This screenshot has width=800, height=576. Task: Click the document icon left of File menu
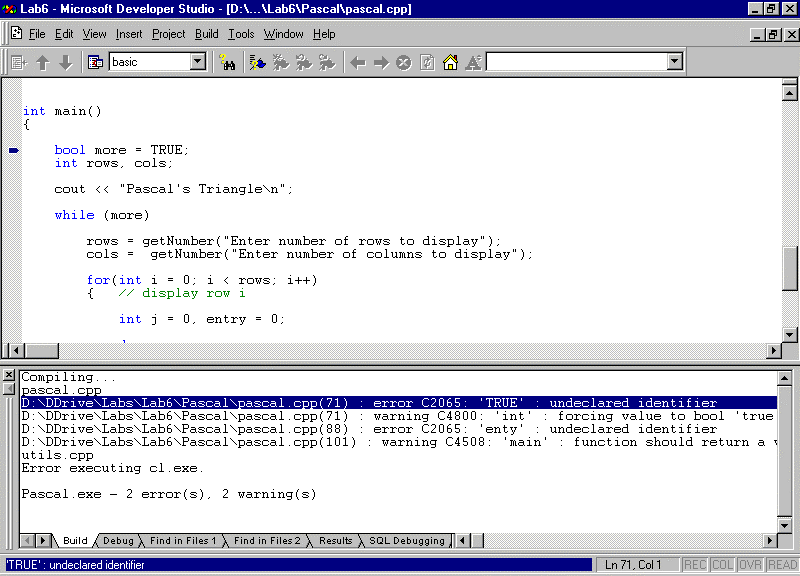coord(16,34)
